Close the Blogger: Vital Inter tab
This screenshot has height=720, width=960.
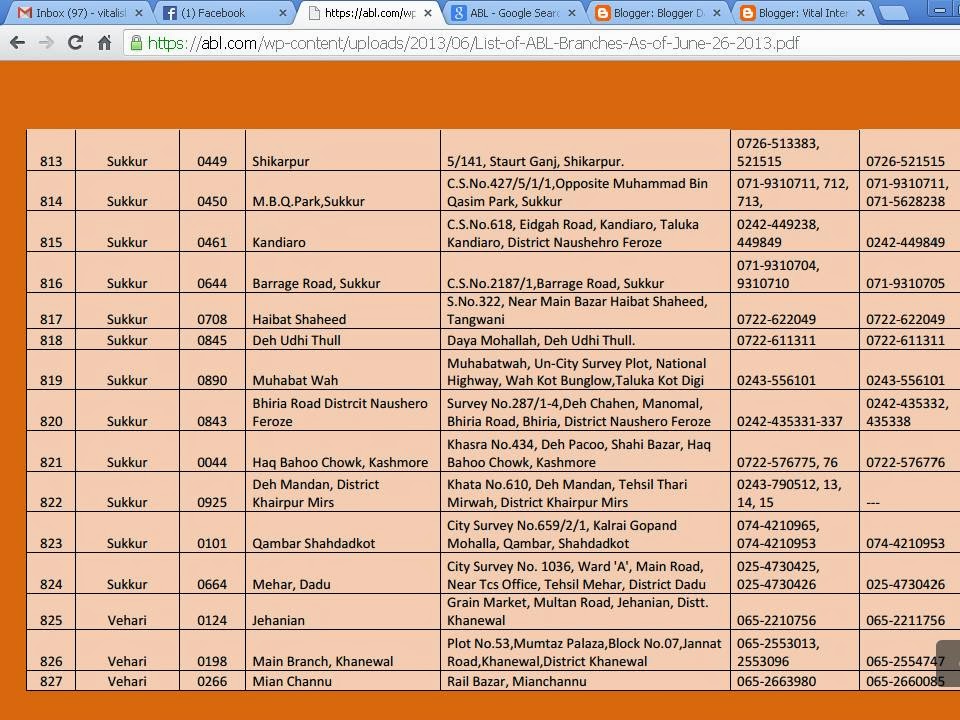[861, 13]
